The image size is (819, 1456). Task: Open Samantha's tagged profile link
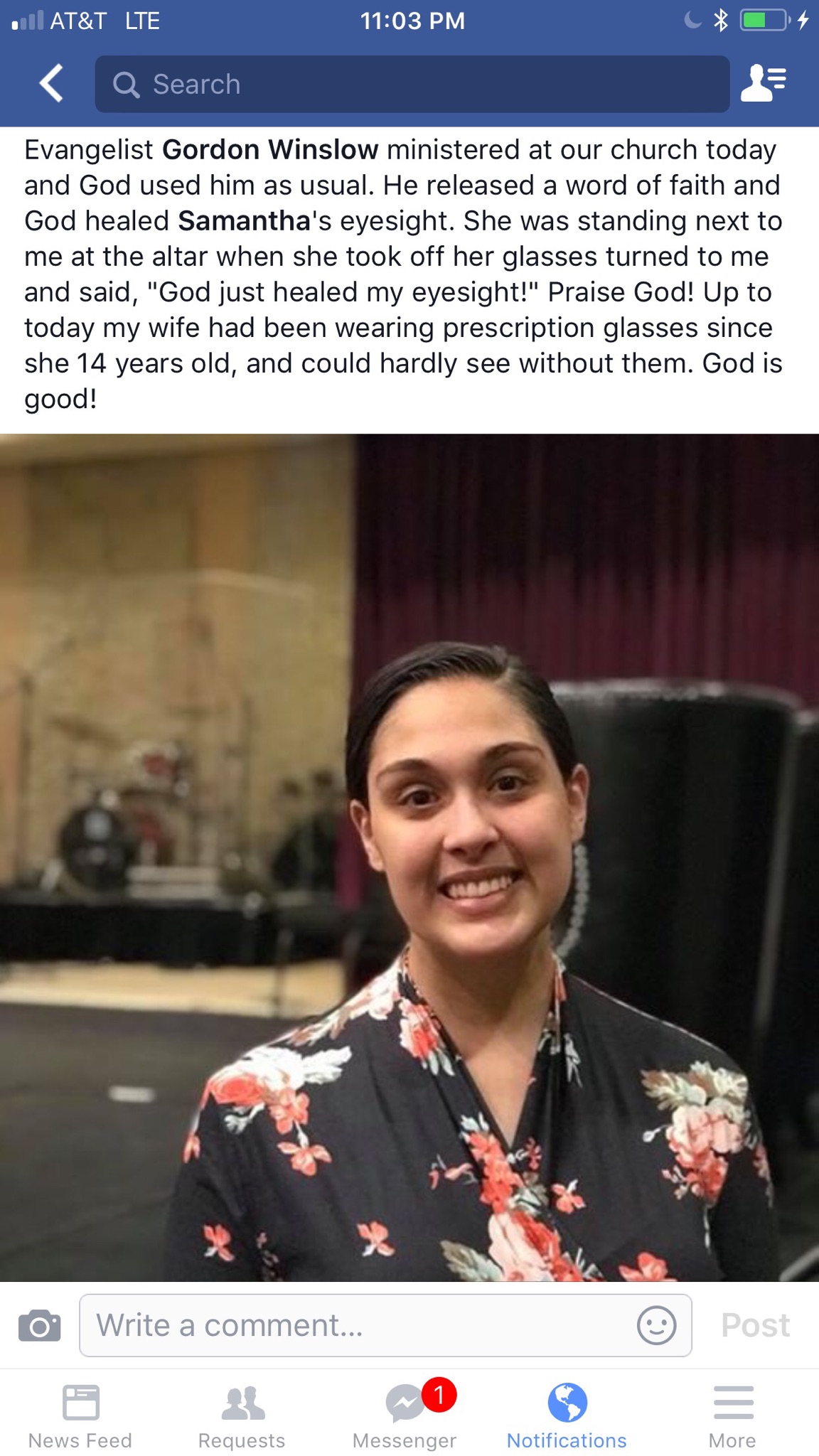(245, 221)
